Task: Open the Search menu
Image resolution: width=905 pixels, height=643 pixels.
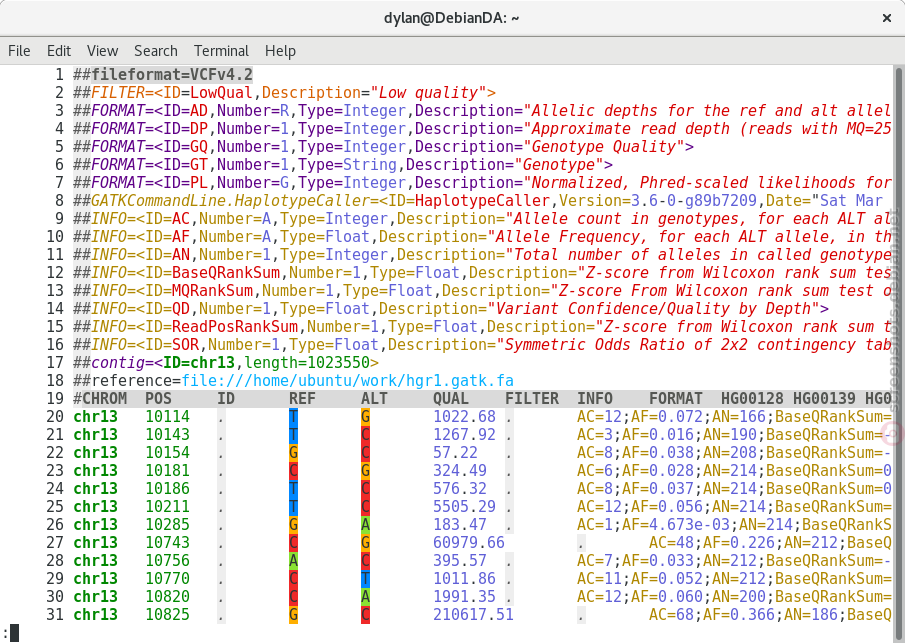Action: point(155,51)
